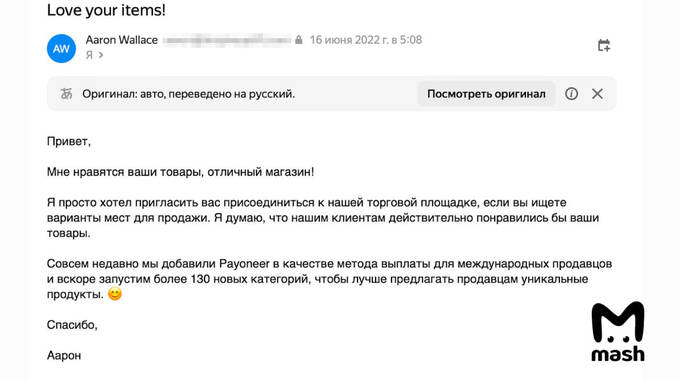The width and height of the screenshot is (680, 382).
Task: Click the blurred sender email address
Action: pyautogui.click(x=227, y=40)
